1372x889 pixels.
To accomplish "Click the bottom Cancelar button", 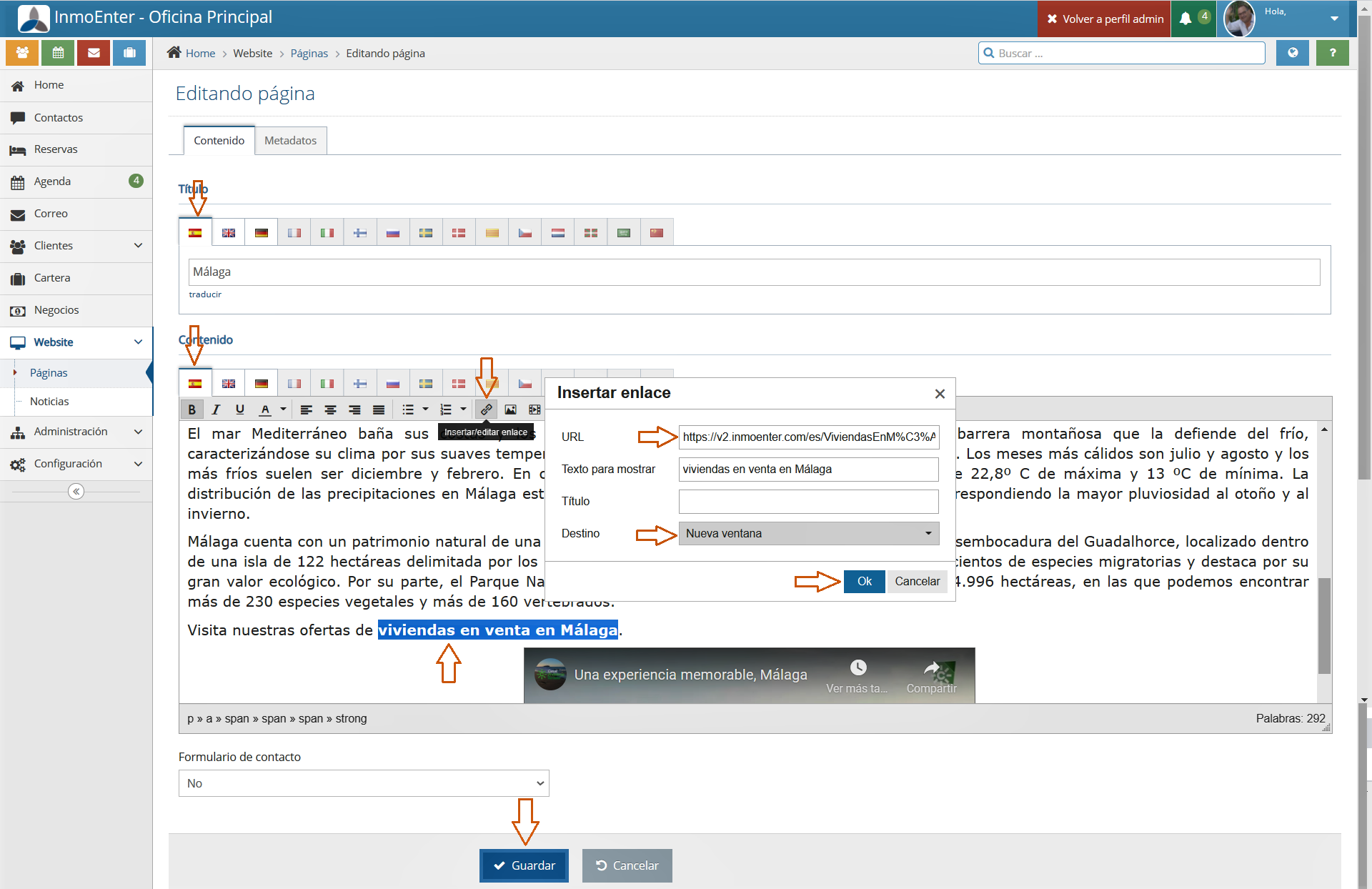I will coord(627,865).
